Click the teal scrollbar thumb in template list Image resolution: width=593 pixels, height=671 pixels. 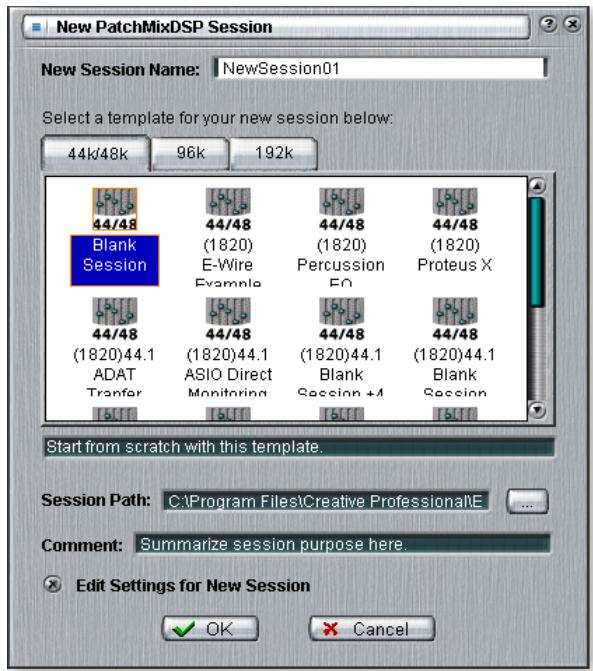click(x=537, y=252)
